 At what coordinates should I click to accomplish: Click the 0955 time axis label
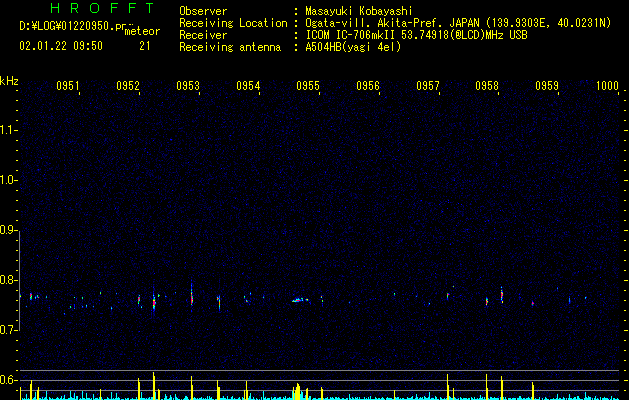point(308,85)
